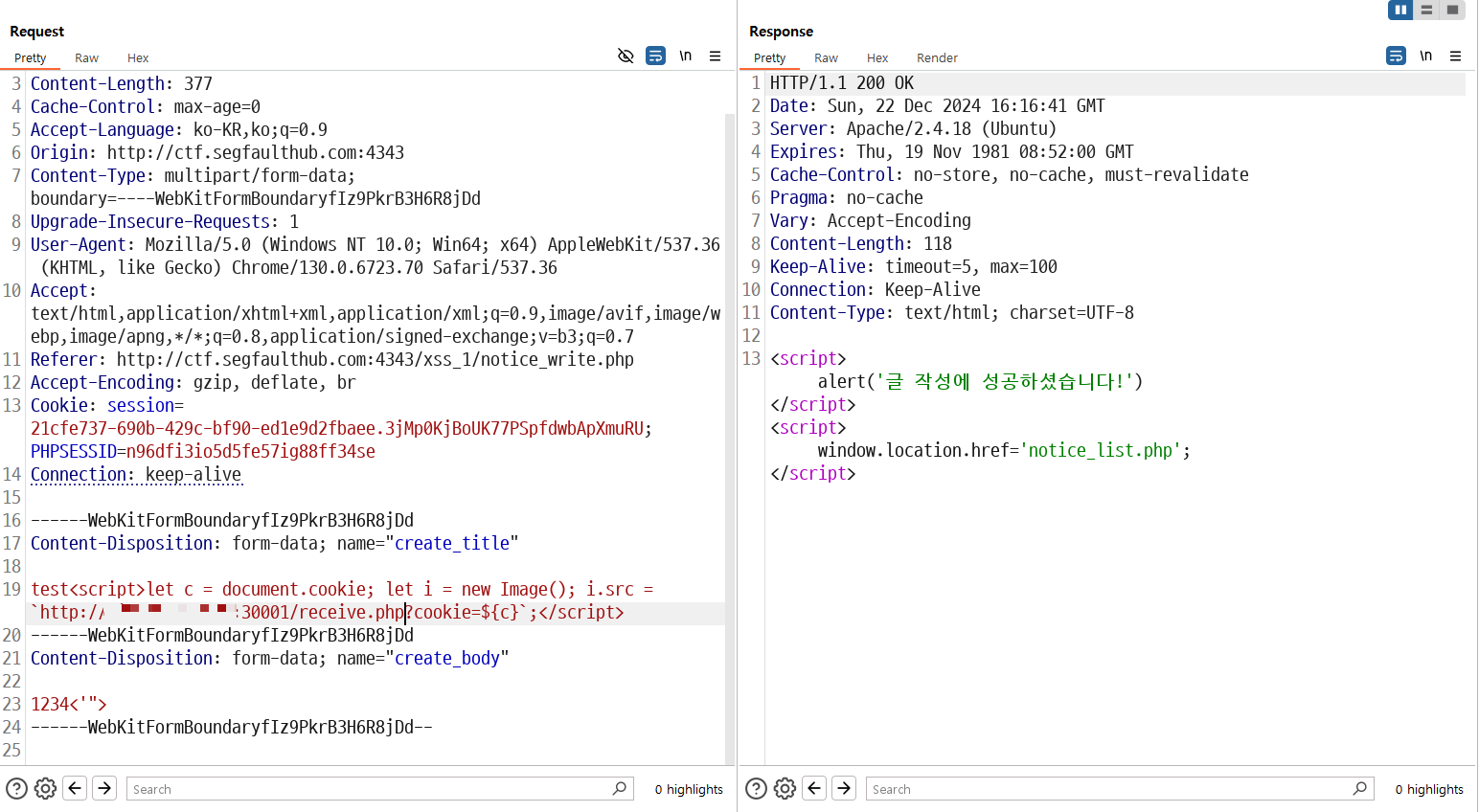Click Response '0 highlights' label
This screenshot has width=1479, height=812.
(1429, 789)
